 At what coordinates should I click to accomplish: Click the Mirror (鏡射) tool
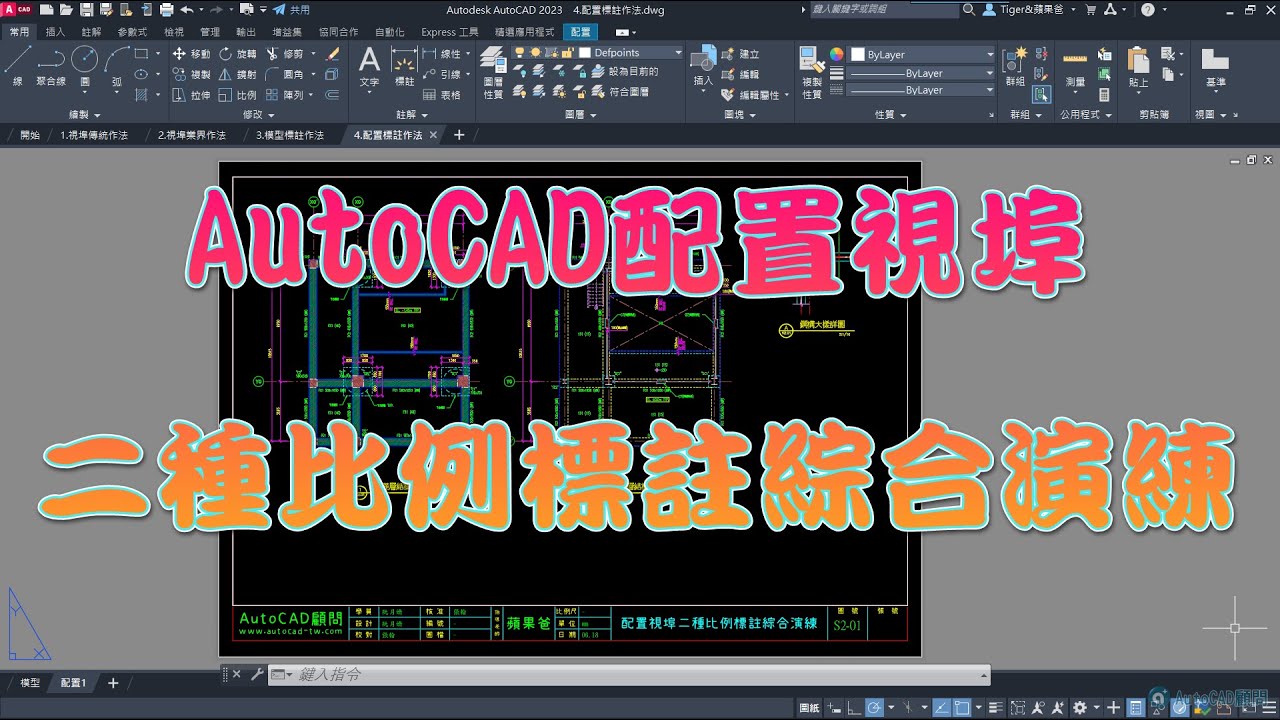[237, 74]
